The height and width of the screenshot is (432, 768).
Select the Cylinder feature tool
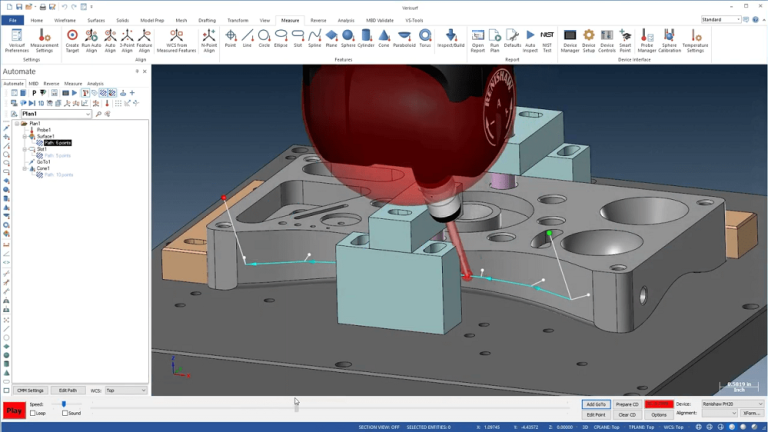coord(366,39)
